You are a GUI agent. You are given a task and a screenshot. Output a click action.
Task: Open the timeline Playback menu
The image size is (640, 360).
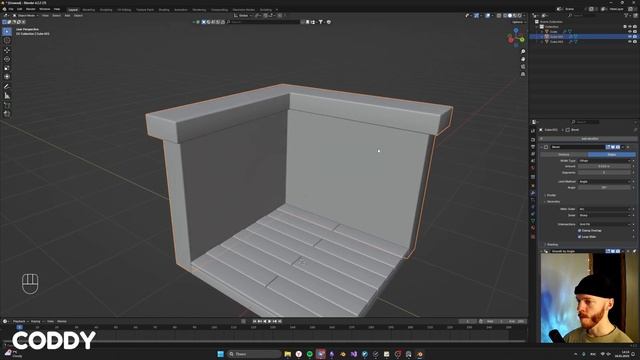coord(19,322)
